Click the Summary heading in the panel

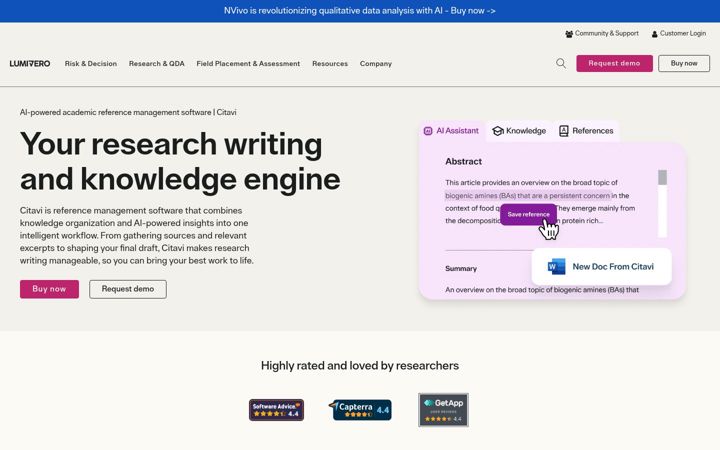click(x=461, y=269)
